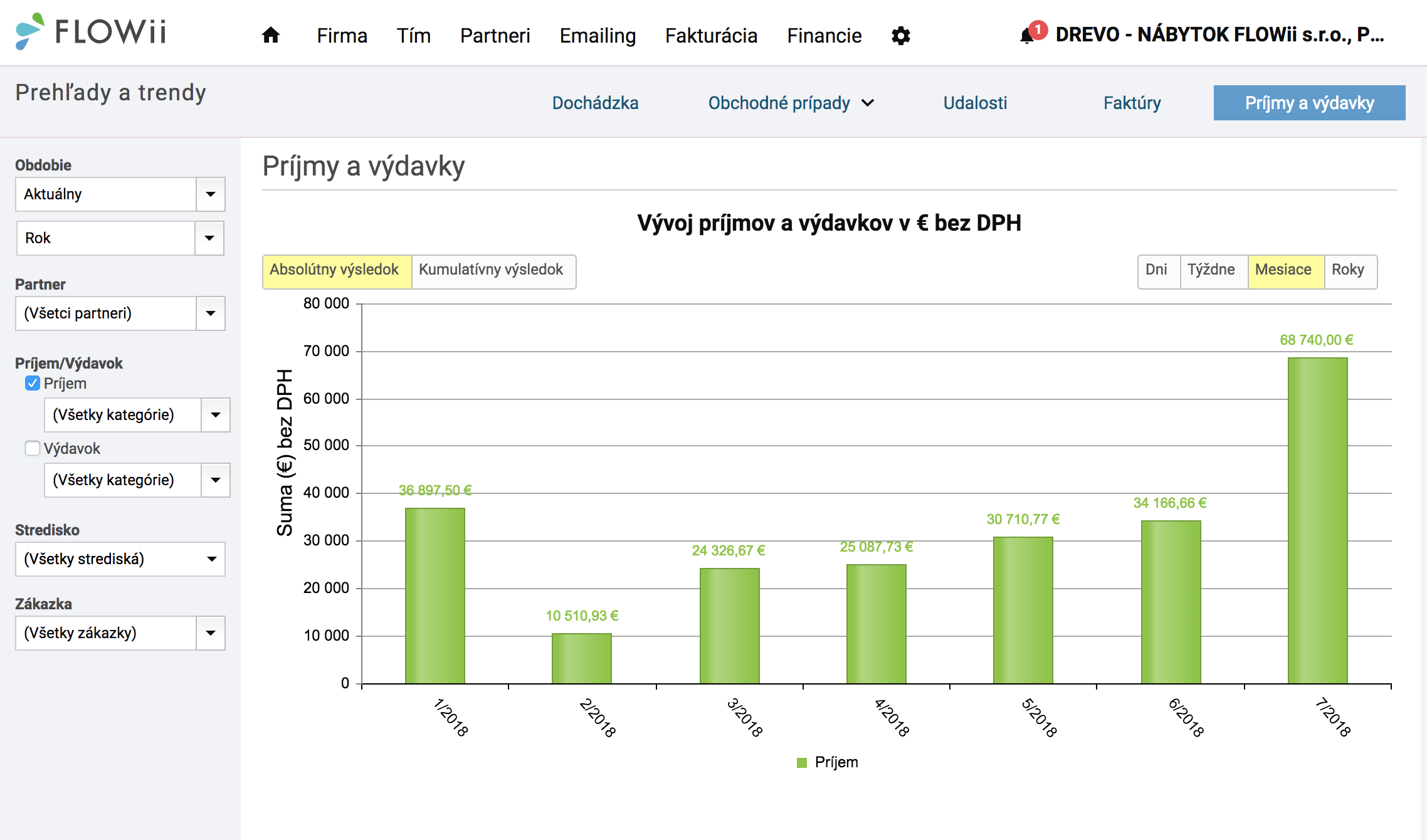Open the Rok period dropdown
The image size is (1427, 840).
[120, 238]
